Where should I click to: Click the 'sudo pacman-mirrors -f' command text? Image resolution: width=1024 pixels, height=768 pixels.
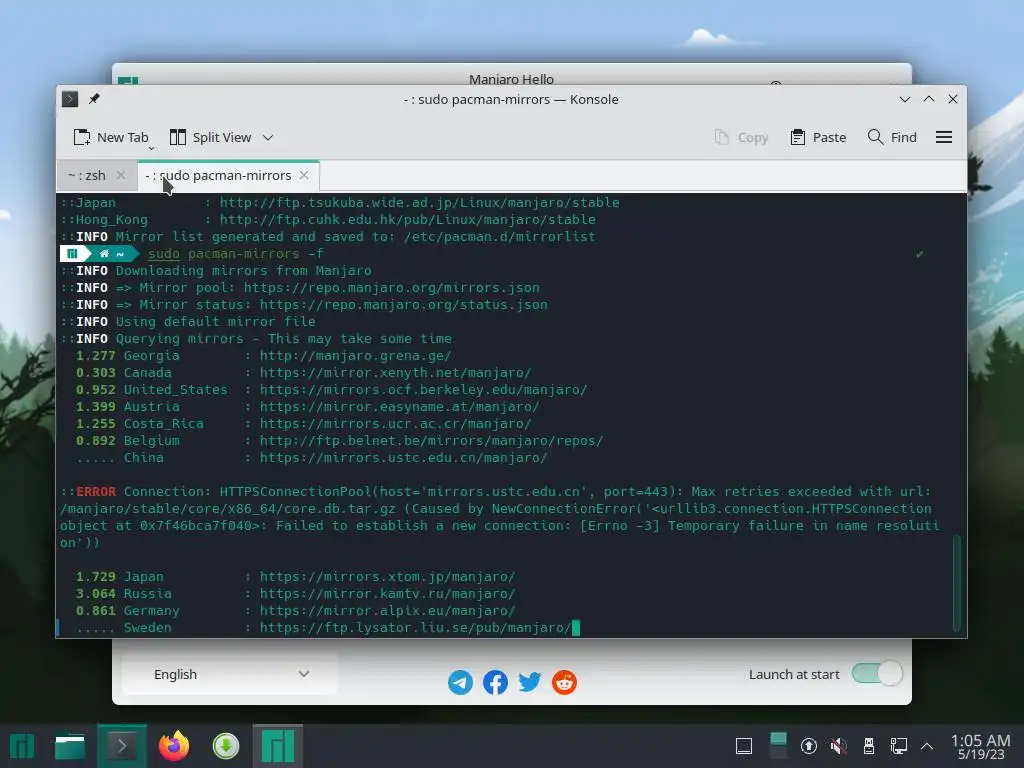[x=235, y=253]
